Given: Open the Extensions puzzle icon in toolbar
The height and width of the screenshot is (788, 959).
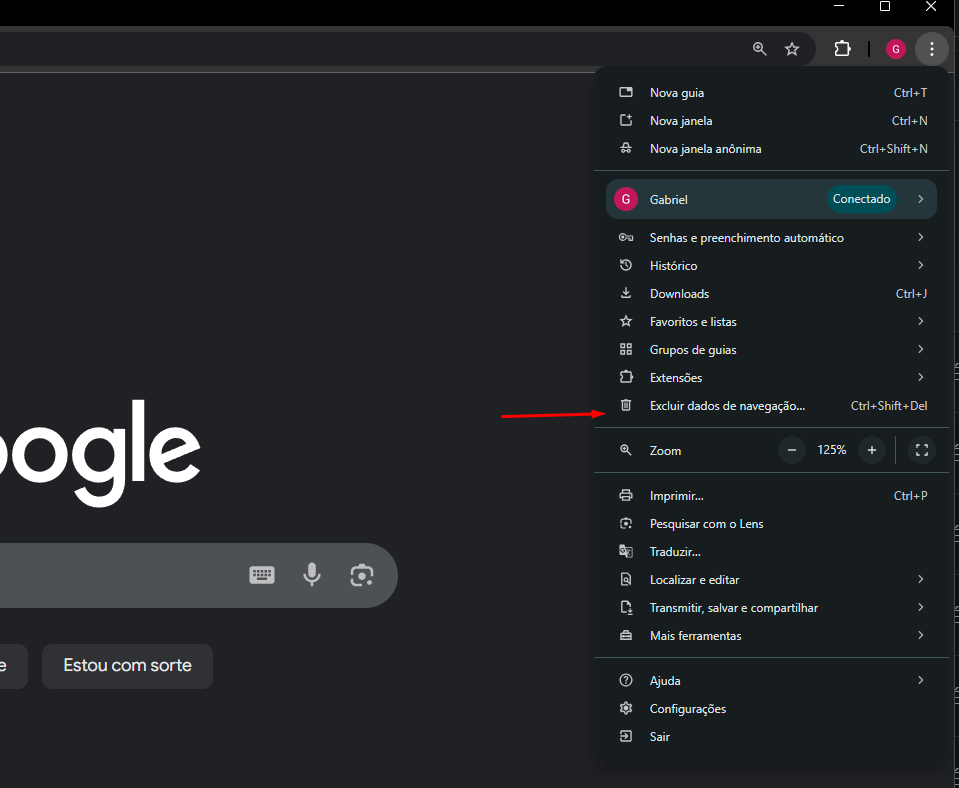Looking at the screenshot, I should (842, 49).
